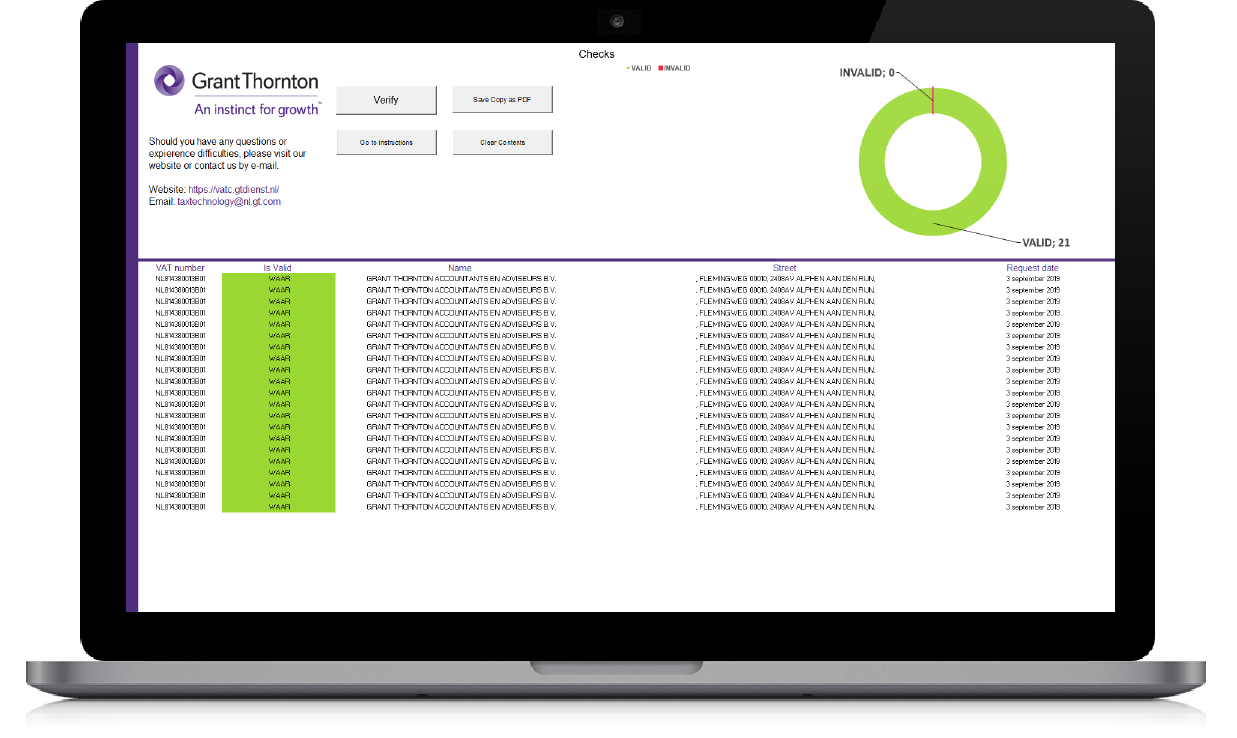
Task: Select the 'VALID; 21' data label
Action: [x=1045, y=243]
